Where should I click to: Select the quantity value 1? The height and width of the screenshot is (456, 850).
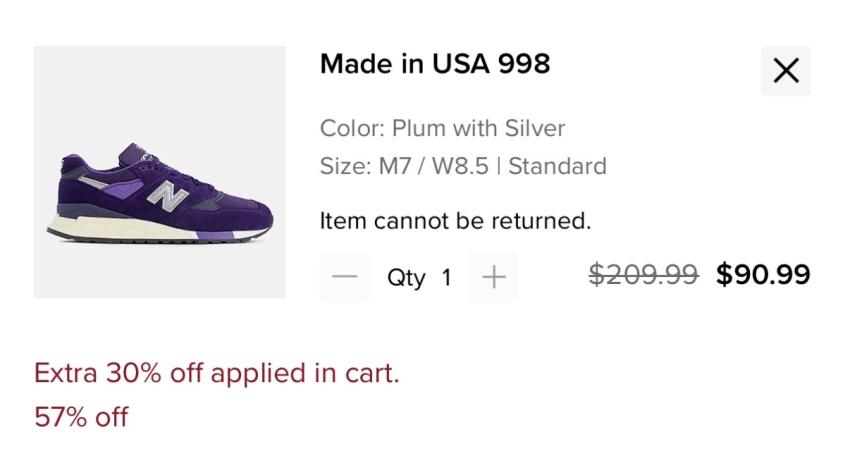(x=447, y=278)
